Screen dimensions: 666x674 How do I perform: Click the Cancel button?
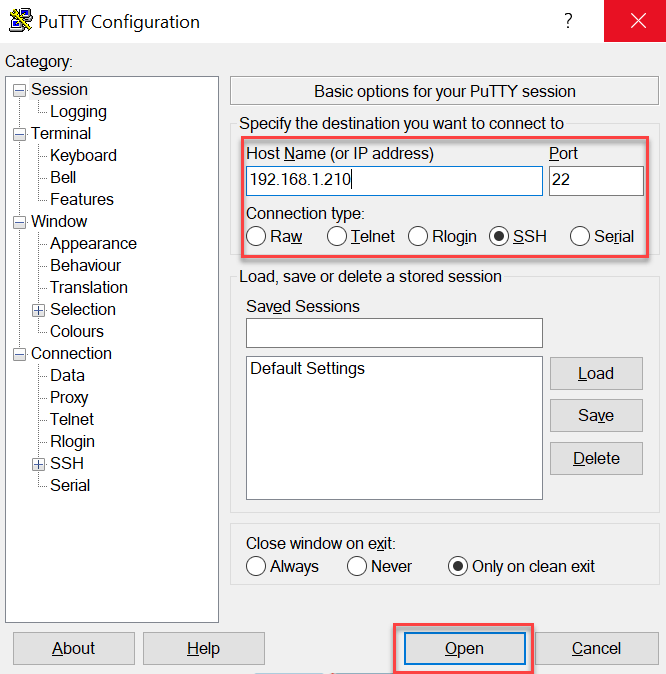coord(596,648)
